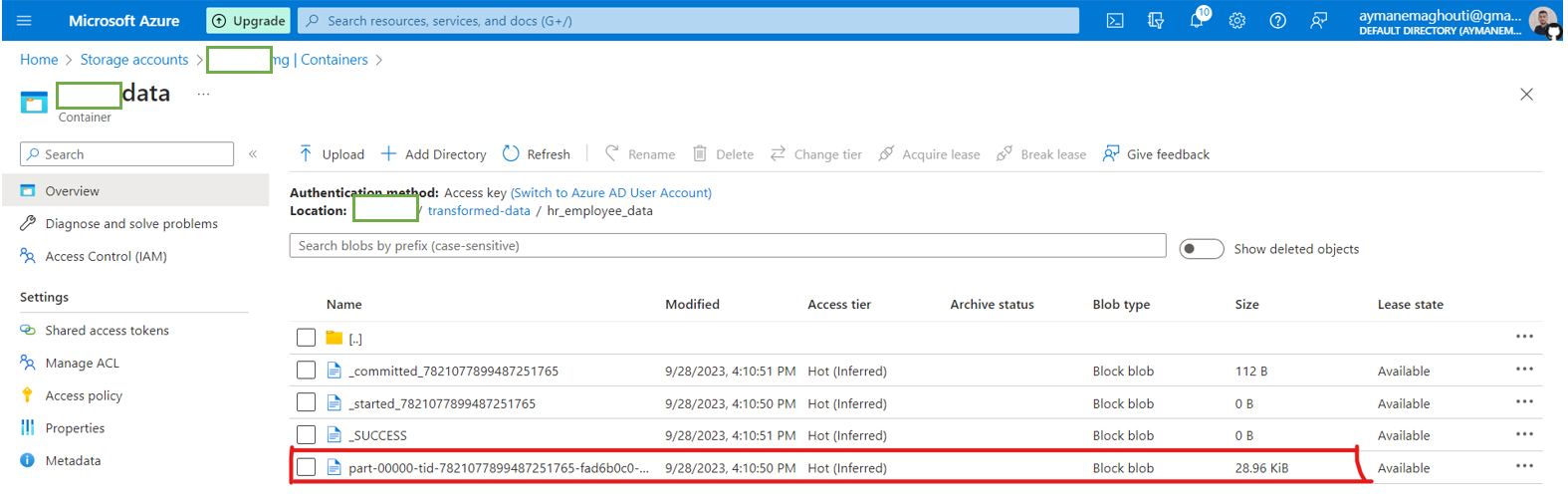The image size is (1568, 500).
Task: Check the part-00000 file checkbox
Action: tap(307, 467)
